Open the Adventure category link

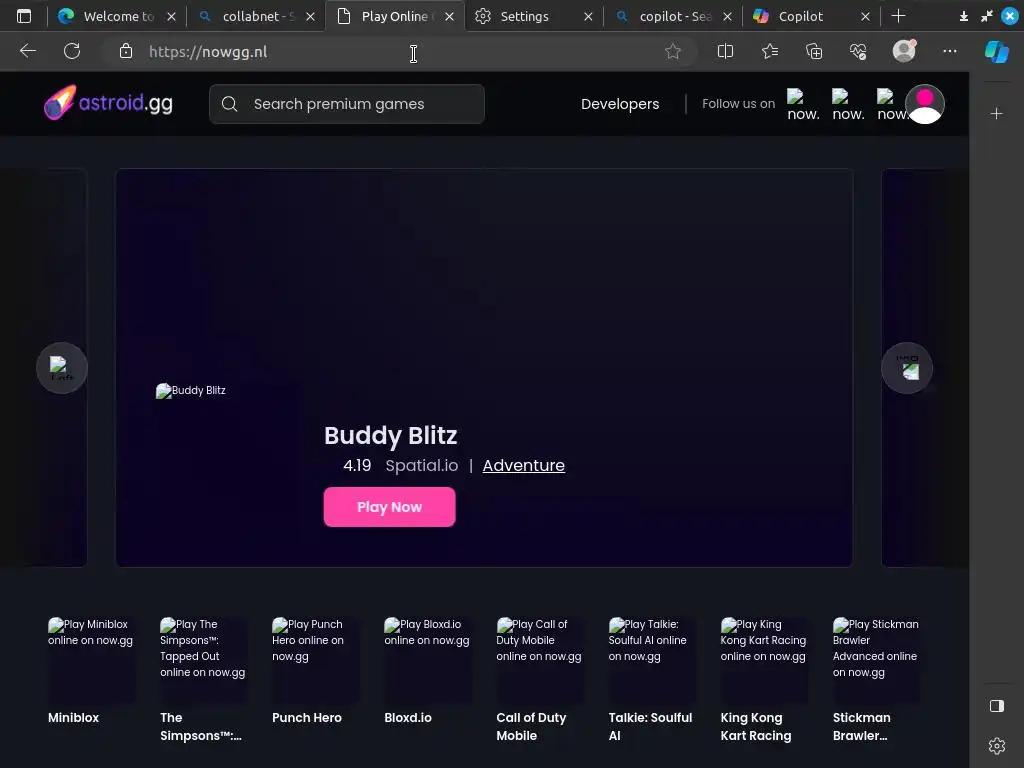(524, 465)
